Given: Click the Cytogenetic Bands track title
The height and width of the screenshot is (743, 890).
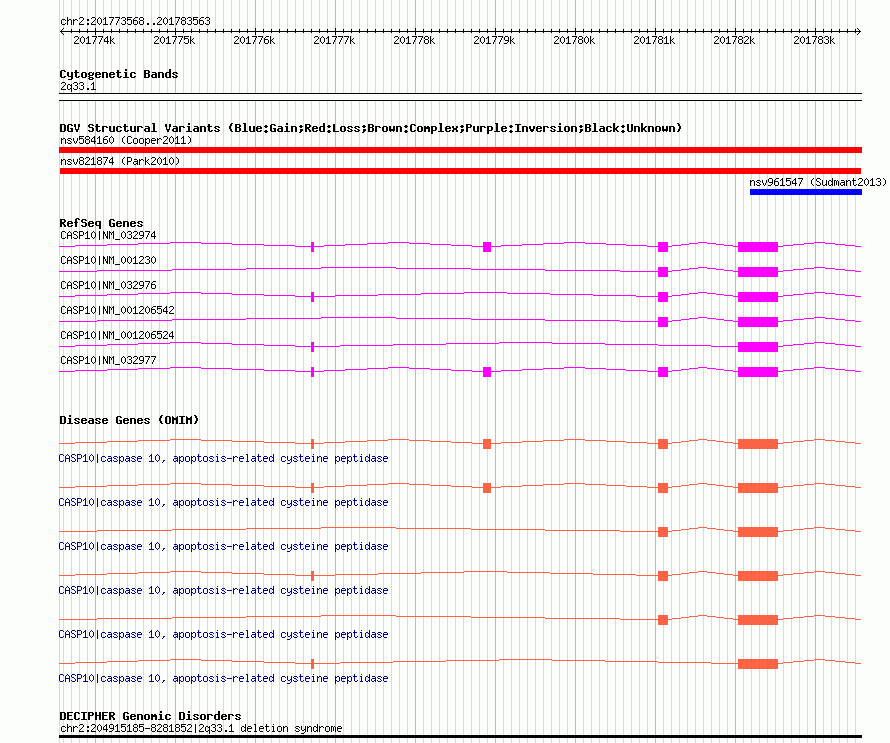Looking at the screenshot, I should coord(119,74).
